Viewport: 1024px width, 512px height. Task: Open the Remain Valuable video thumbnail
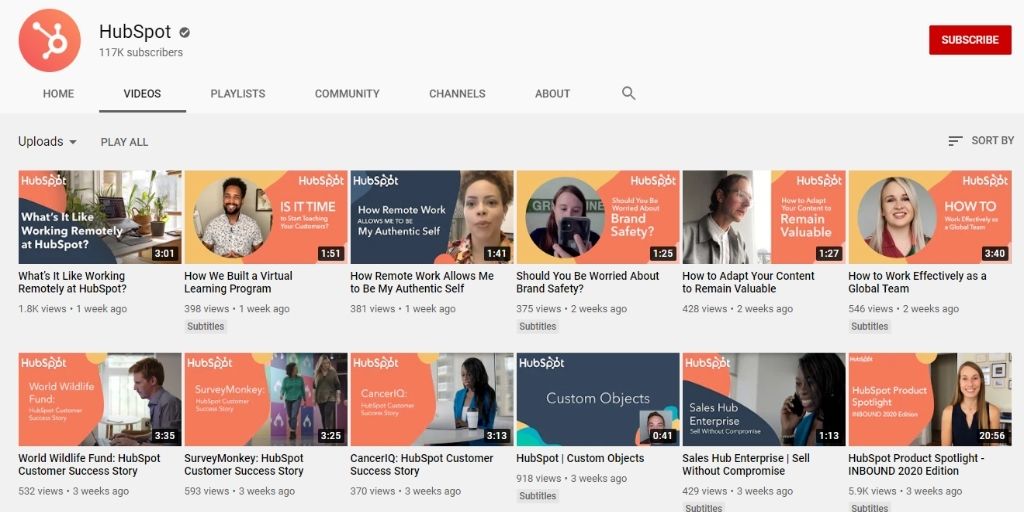pos(764,217)
